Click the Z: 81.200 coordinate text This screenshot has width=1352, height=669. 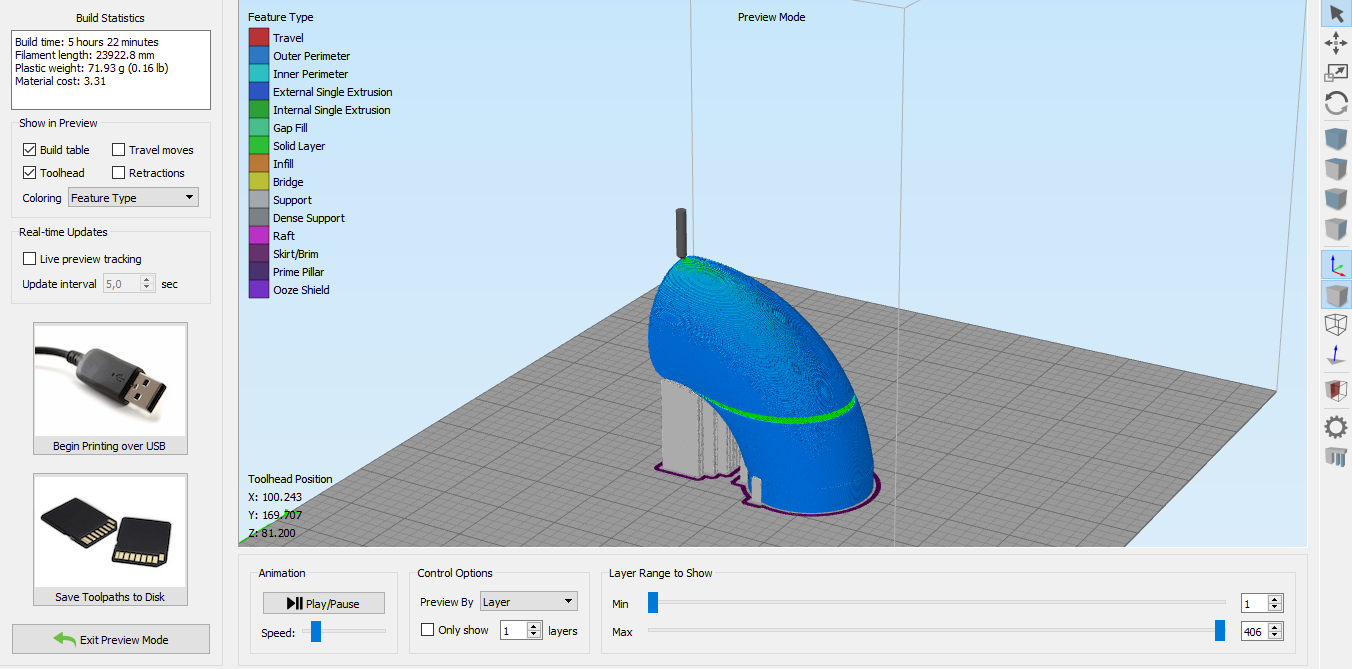click(271, 533)
